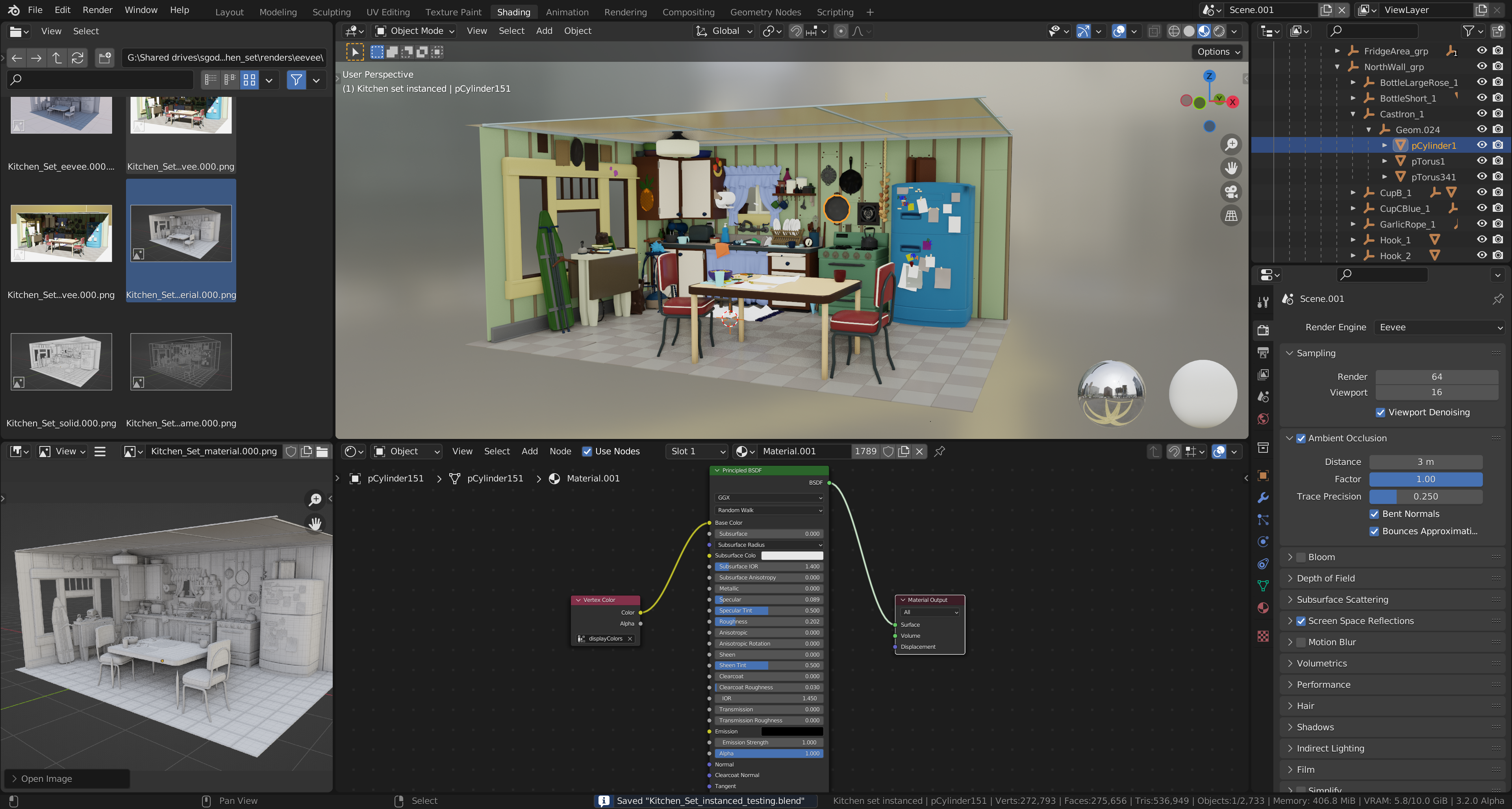Open Object Mode dropdown
Image resolution: width=1512 pixels, height=809 pixels.
414,31
